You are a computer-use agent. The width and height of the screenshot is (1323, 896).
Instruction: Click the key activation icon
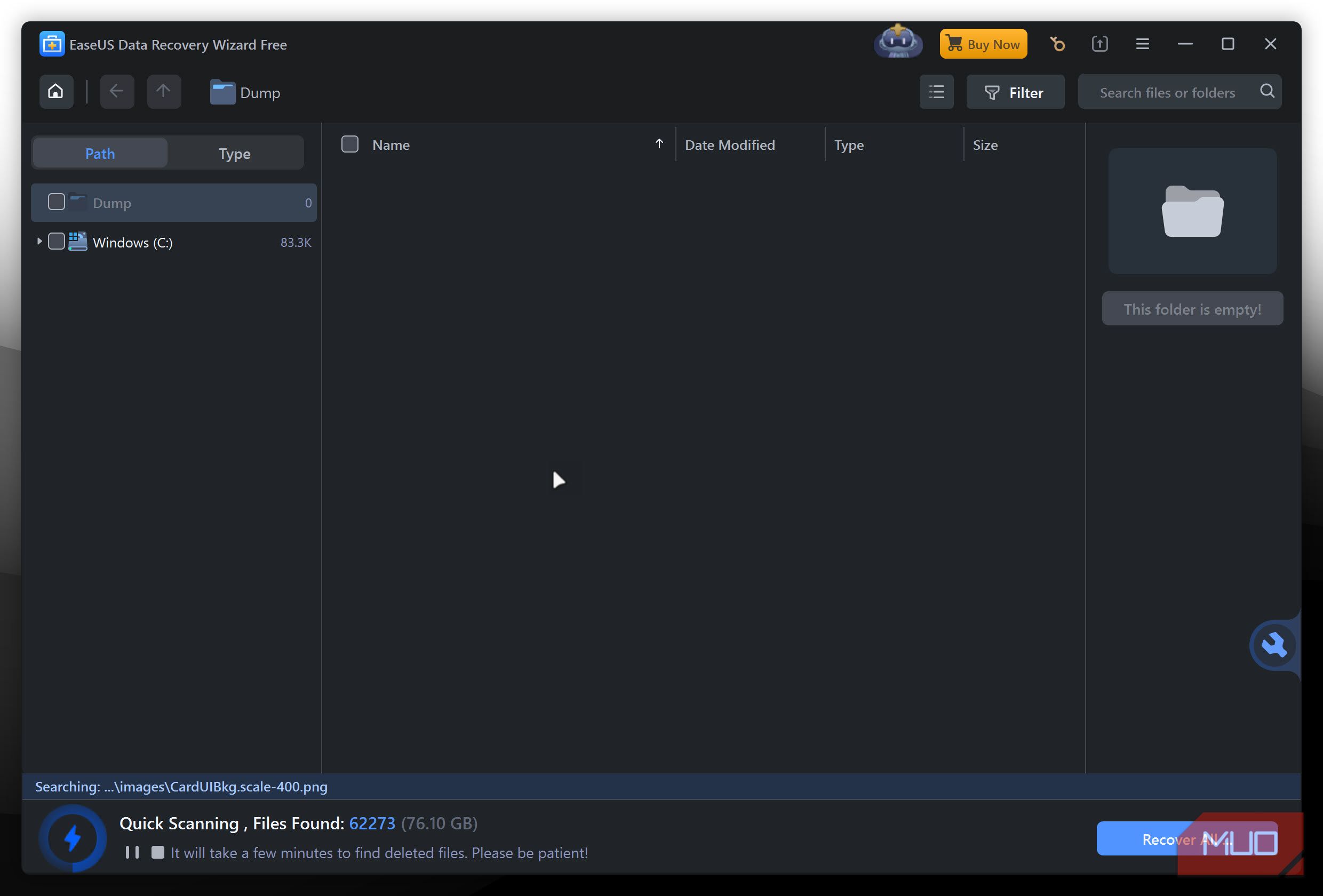pos(1057,44)
